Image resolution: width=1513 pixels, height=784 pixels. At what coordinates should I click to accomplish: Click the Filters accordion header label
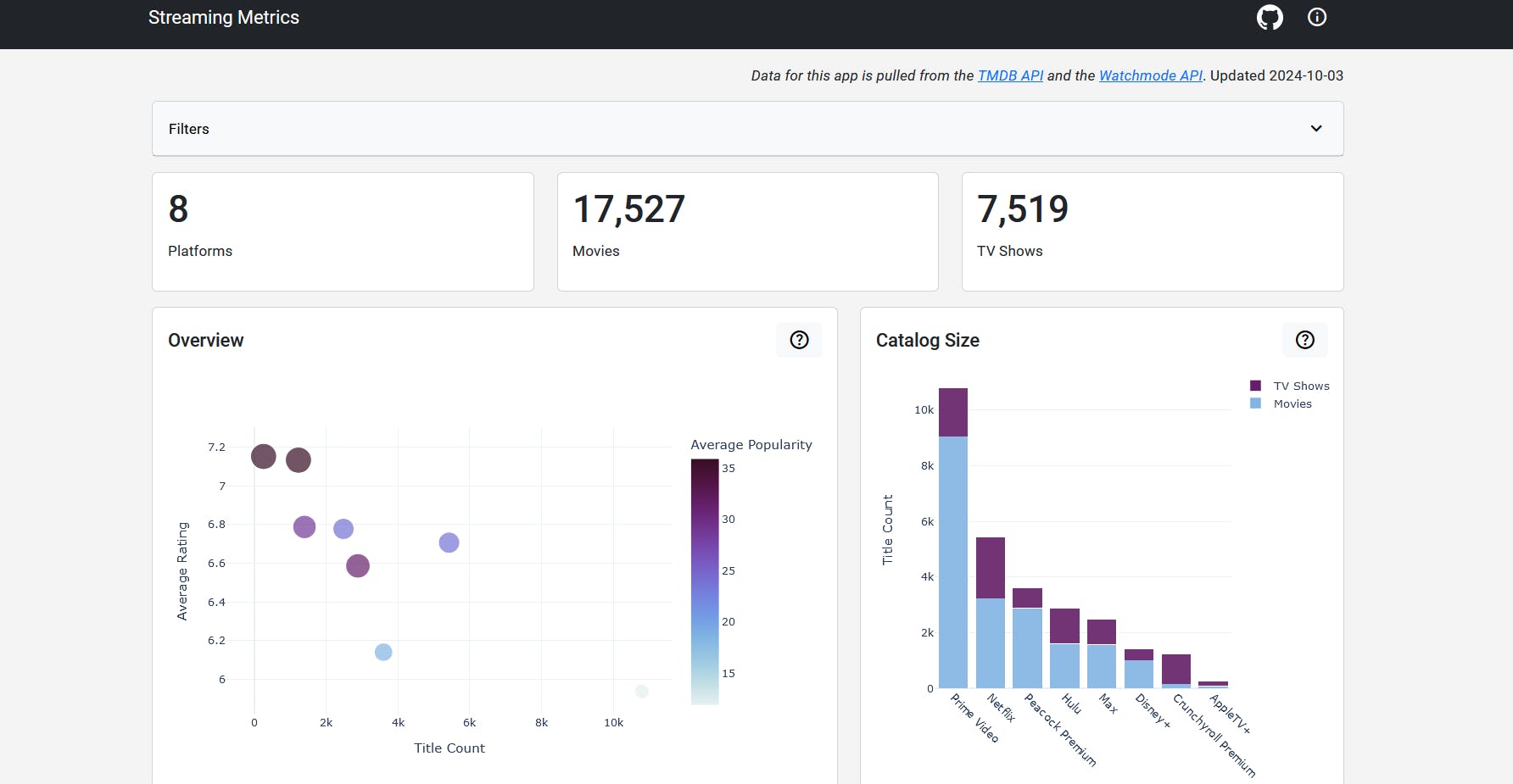[x=189, y=129]
